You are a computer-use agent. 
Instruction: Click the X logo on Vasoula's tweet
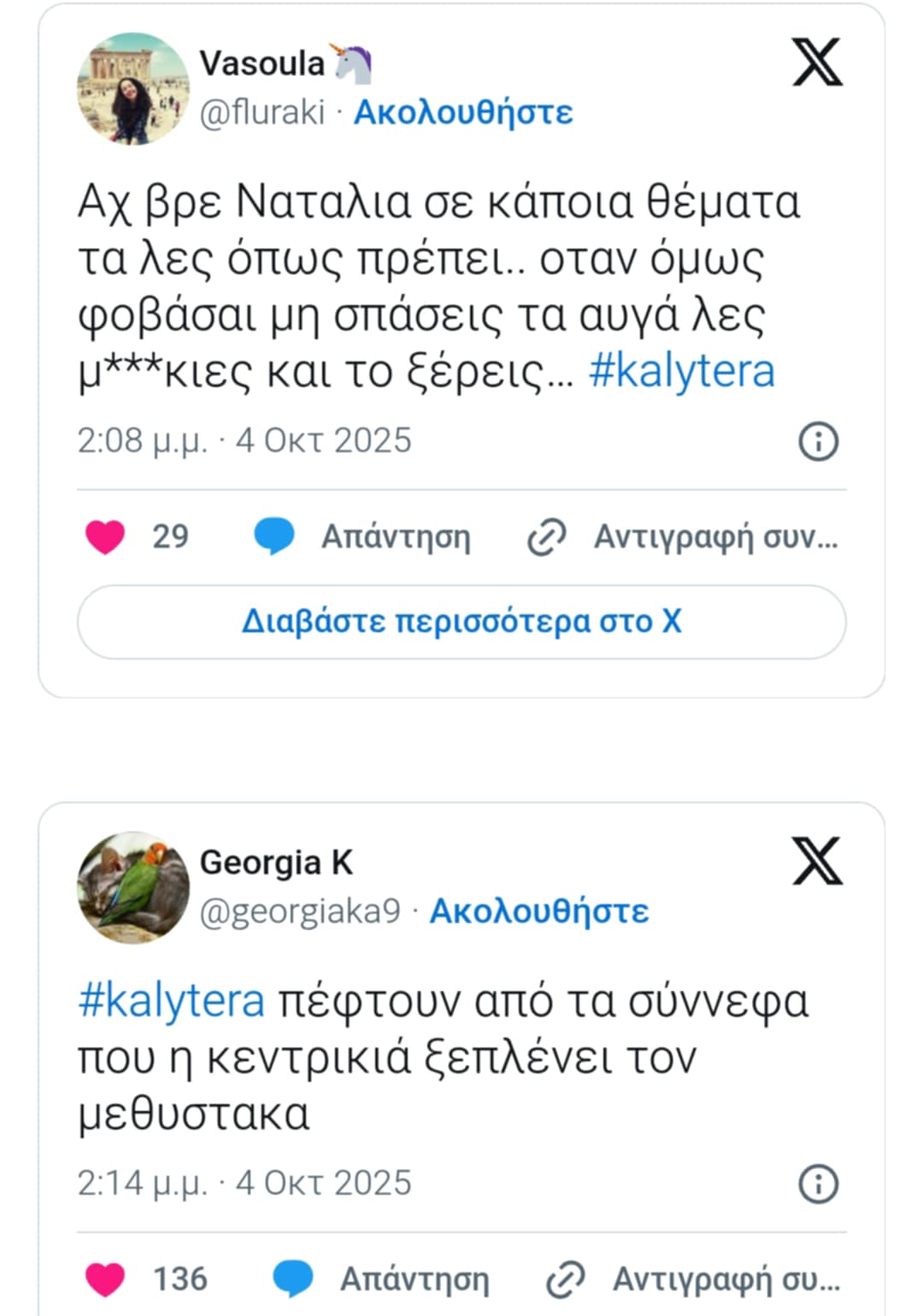(x=817, y=62)
